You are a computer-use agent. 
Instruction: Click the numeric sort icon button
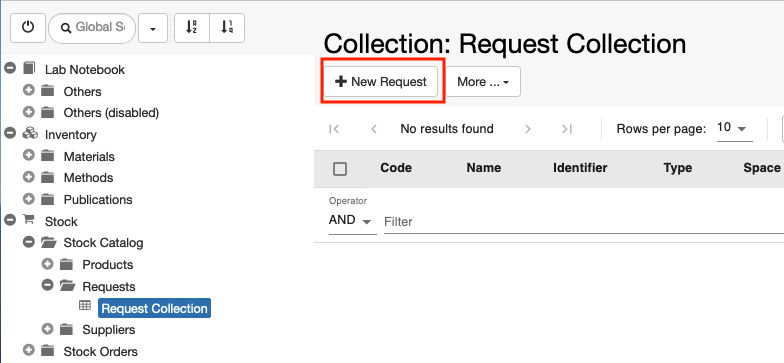[x=227, y=28]
